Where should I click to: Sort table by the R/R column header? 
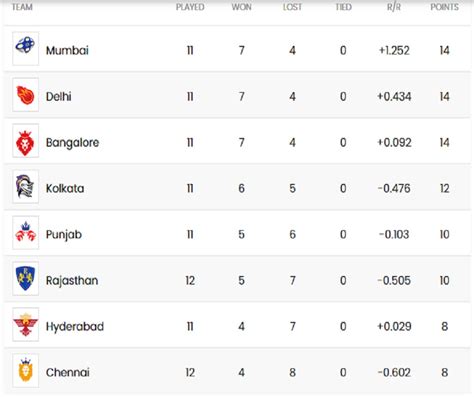pos(394,7)
